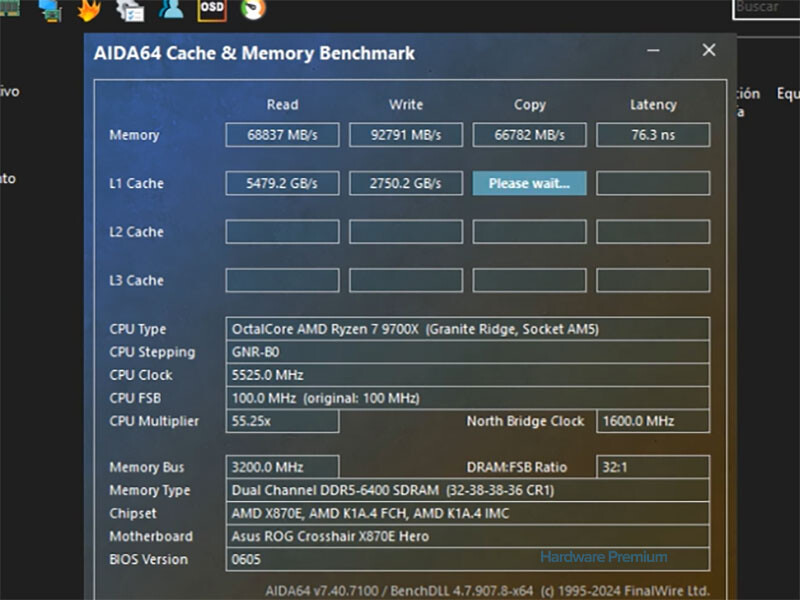Click the OSD panel icon
This screenshot has width=800, height=600.
click(212, 10)
